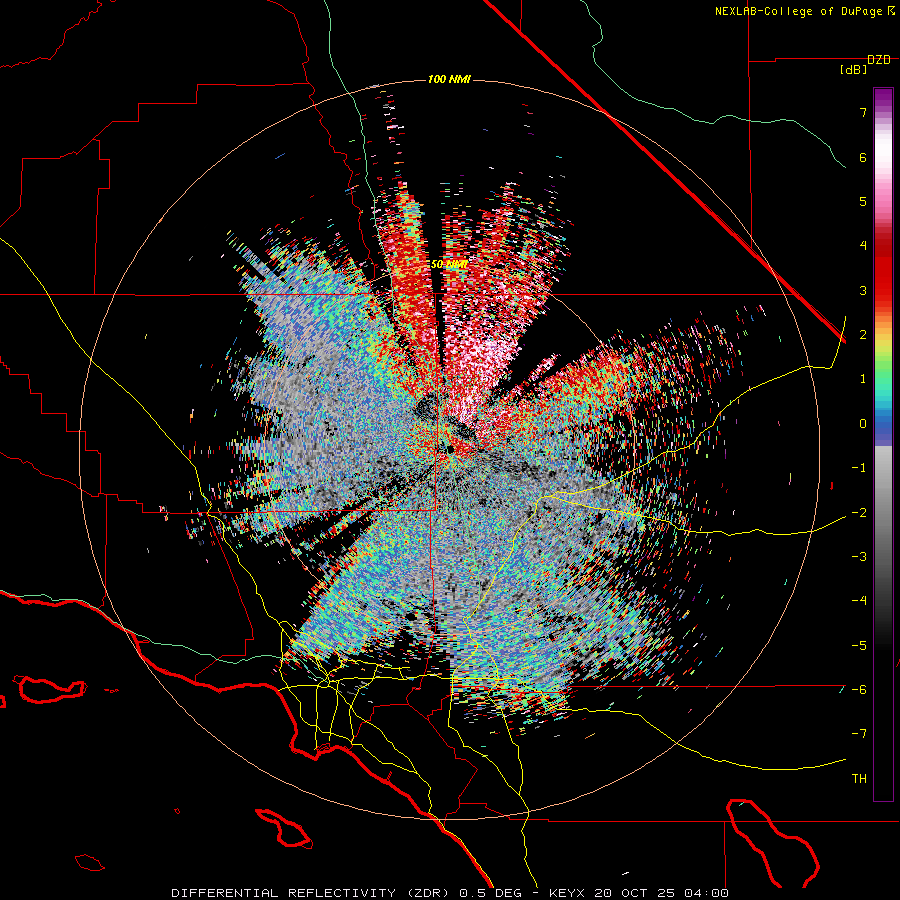900x900 pixels.
Task: Click the DZD product label
Action: click(879, 60)
